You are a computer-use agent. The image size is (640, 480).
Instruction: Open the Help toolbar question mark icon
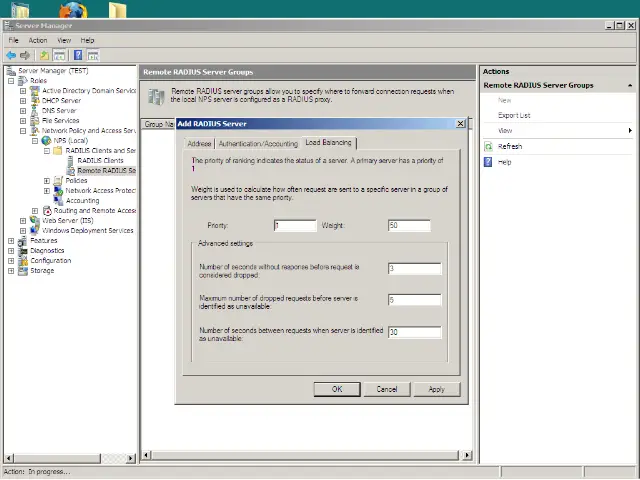78,55
